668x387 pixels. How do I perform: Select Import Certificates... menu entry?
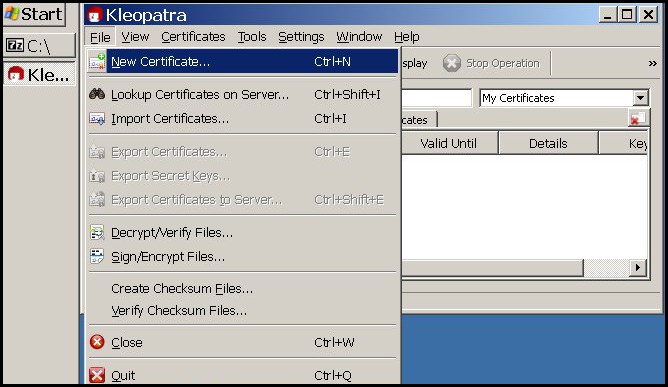click(x=242, y=118)
